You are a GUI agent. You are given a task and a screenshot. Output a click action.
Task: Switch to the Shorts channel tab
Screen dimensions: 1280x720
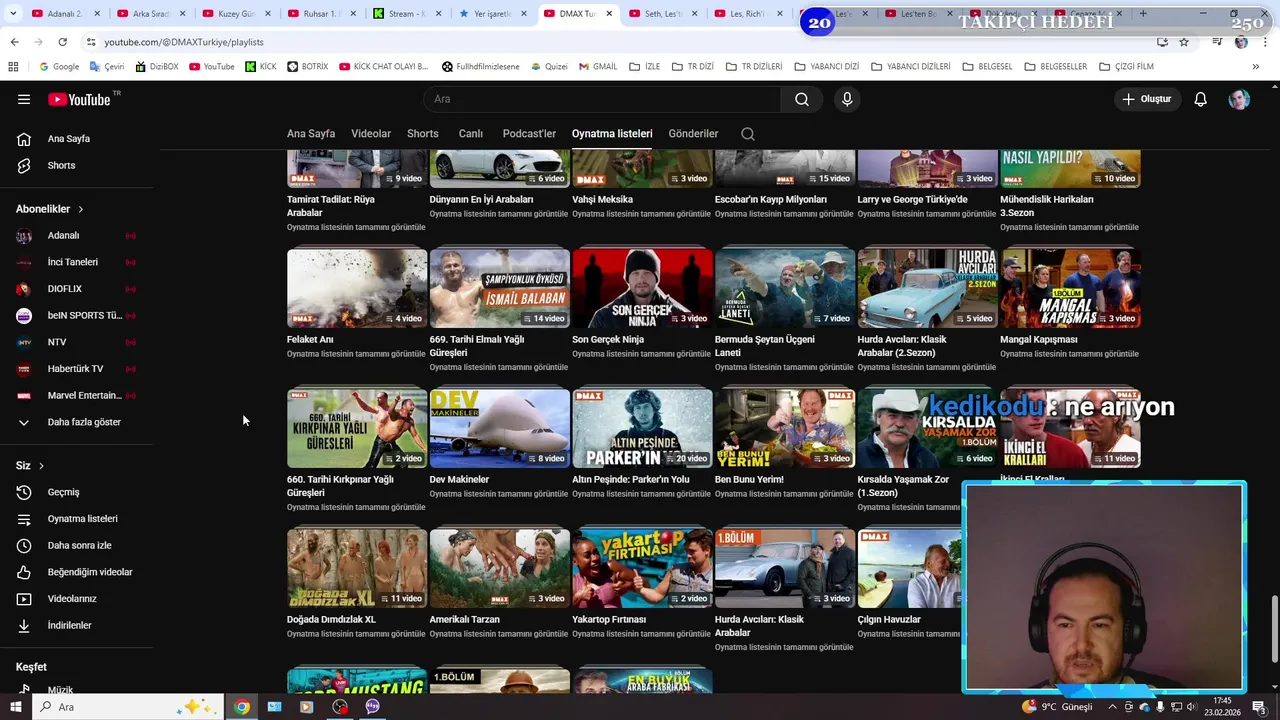[x=423, y=134]
